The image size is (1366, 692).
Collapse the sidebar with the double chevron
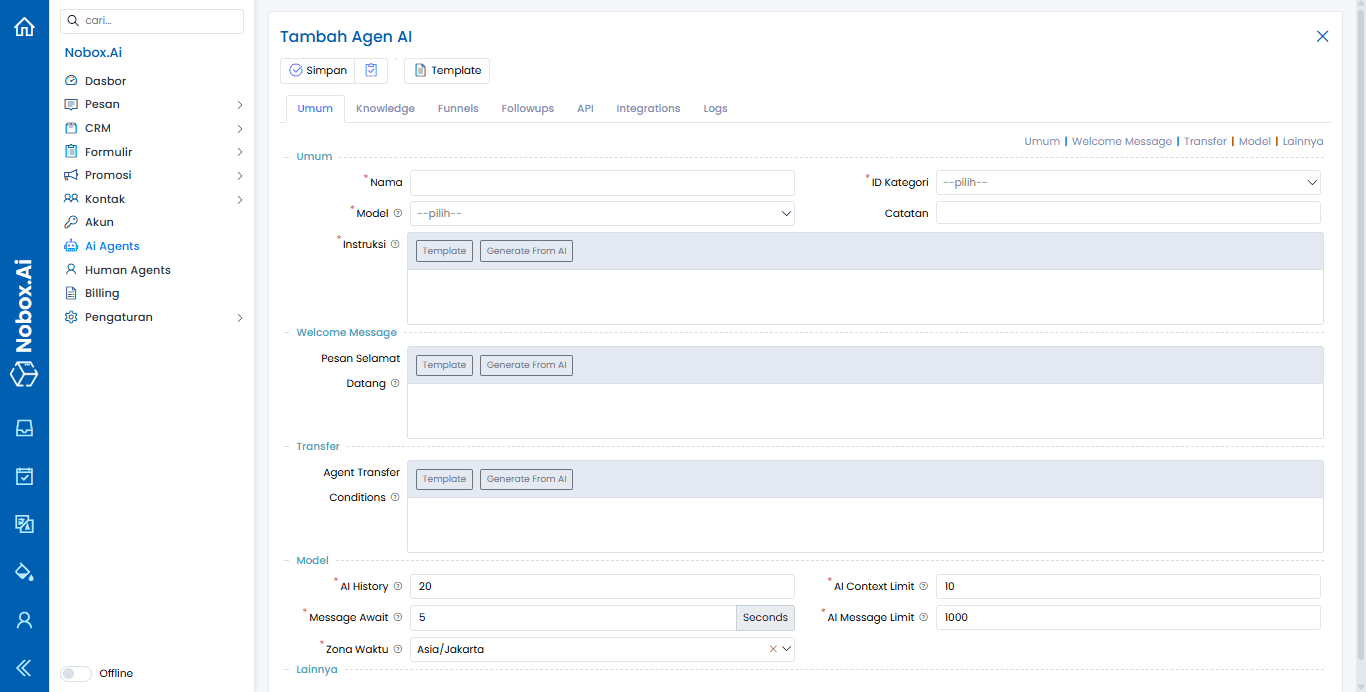click(x=24, y=668)
